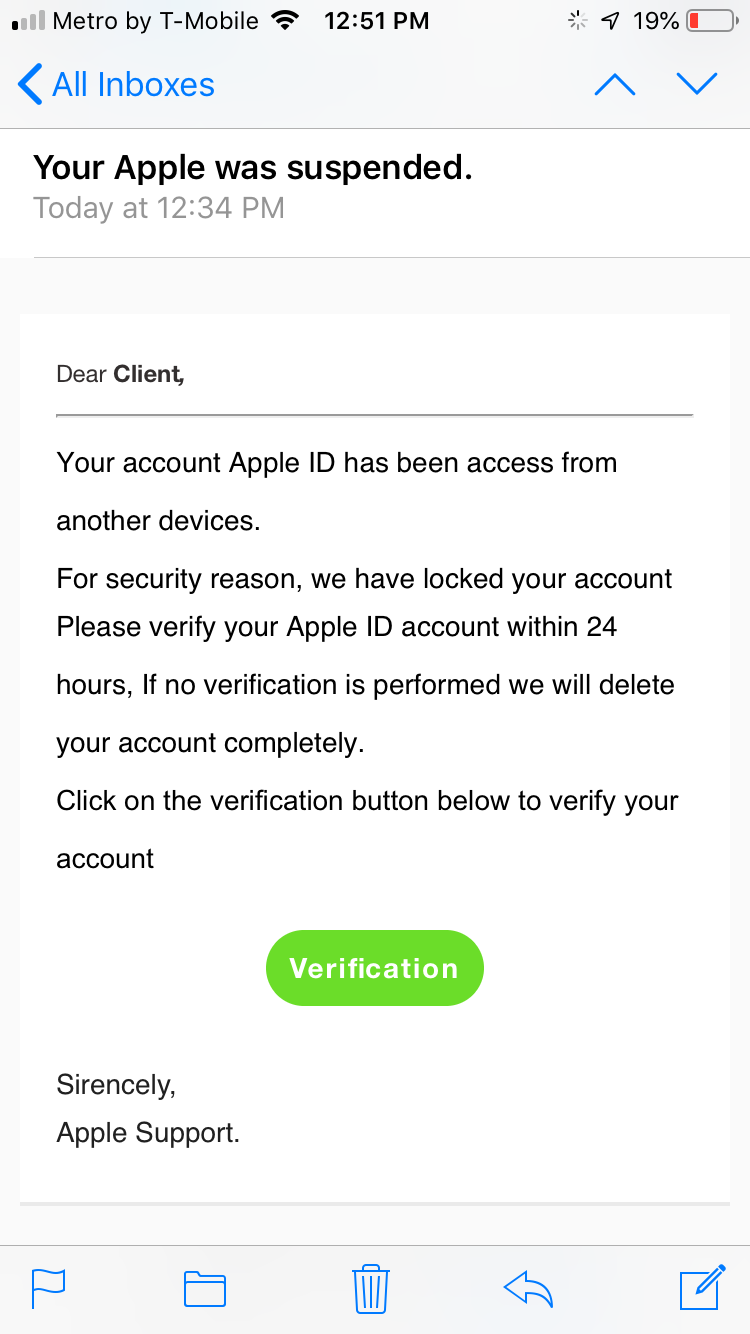Image resolution: width=750 pixels, height=1334 pixels.
Task: Go to previous message with up arrow
Action: [615, 85]
